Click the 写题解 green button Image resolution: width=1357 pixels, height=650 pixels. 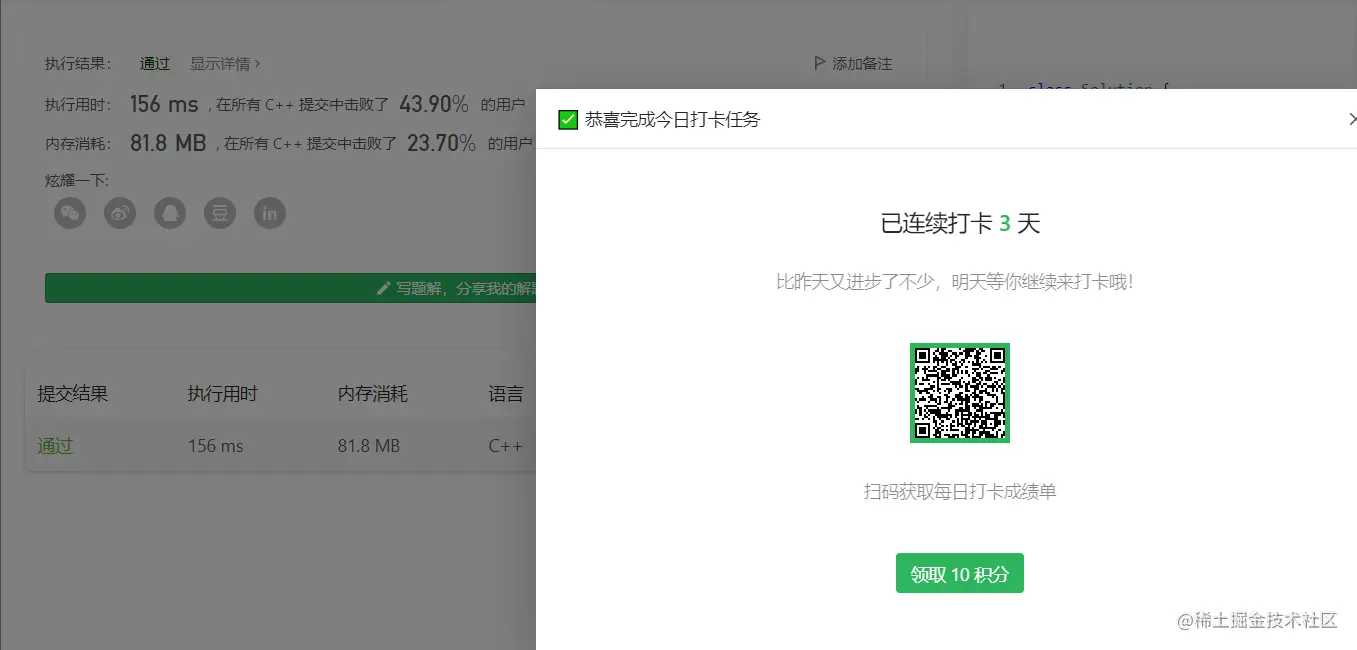coord(291,288)
